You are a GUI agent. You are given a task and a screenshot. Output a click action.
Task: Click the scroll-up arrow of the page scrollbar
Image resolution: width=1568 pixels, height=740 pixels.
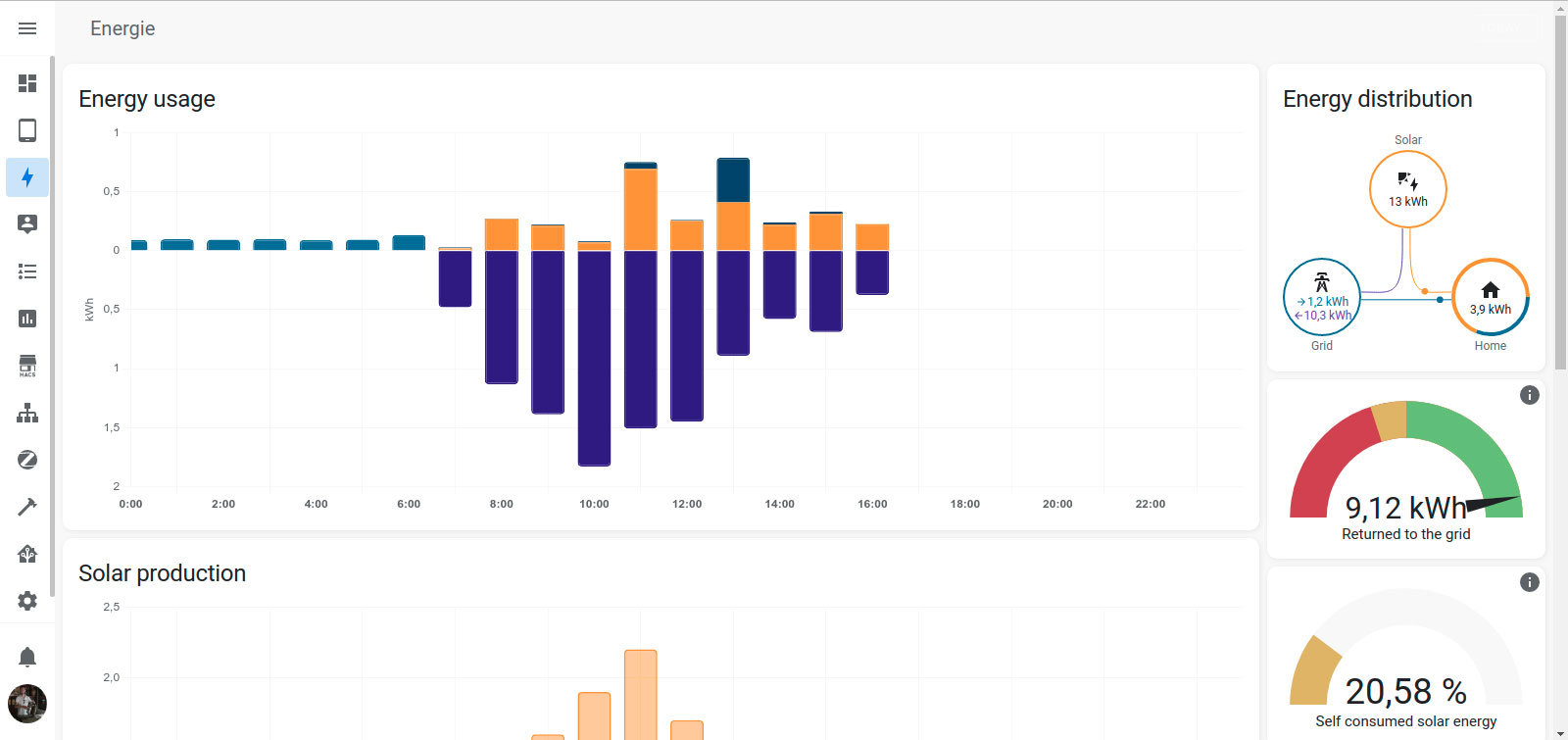[x=1561, y=8]
